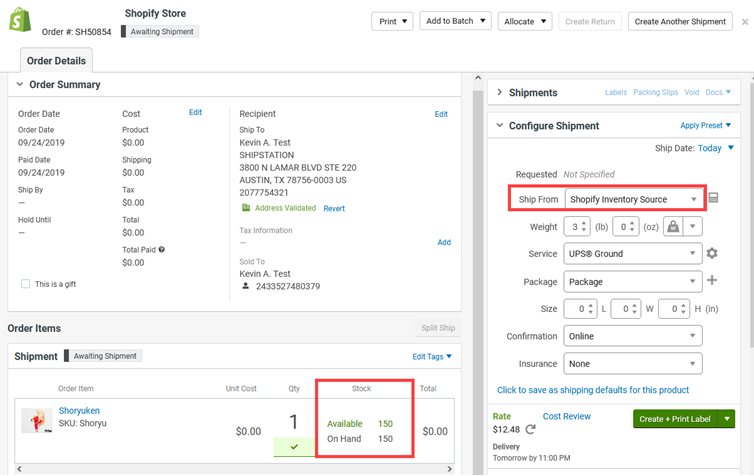The height and width of the screenshot is (476, 754).
Task: Click the Awaiting Shipment header status tag
Action: click(x=160, y=32)
